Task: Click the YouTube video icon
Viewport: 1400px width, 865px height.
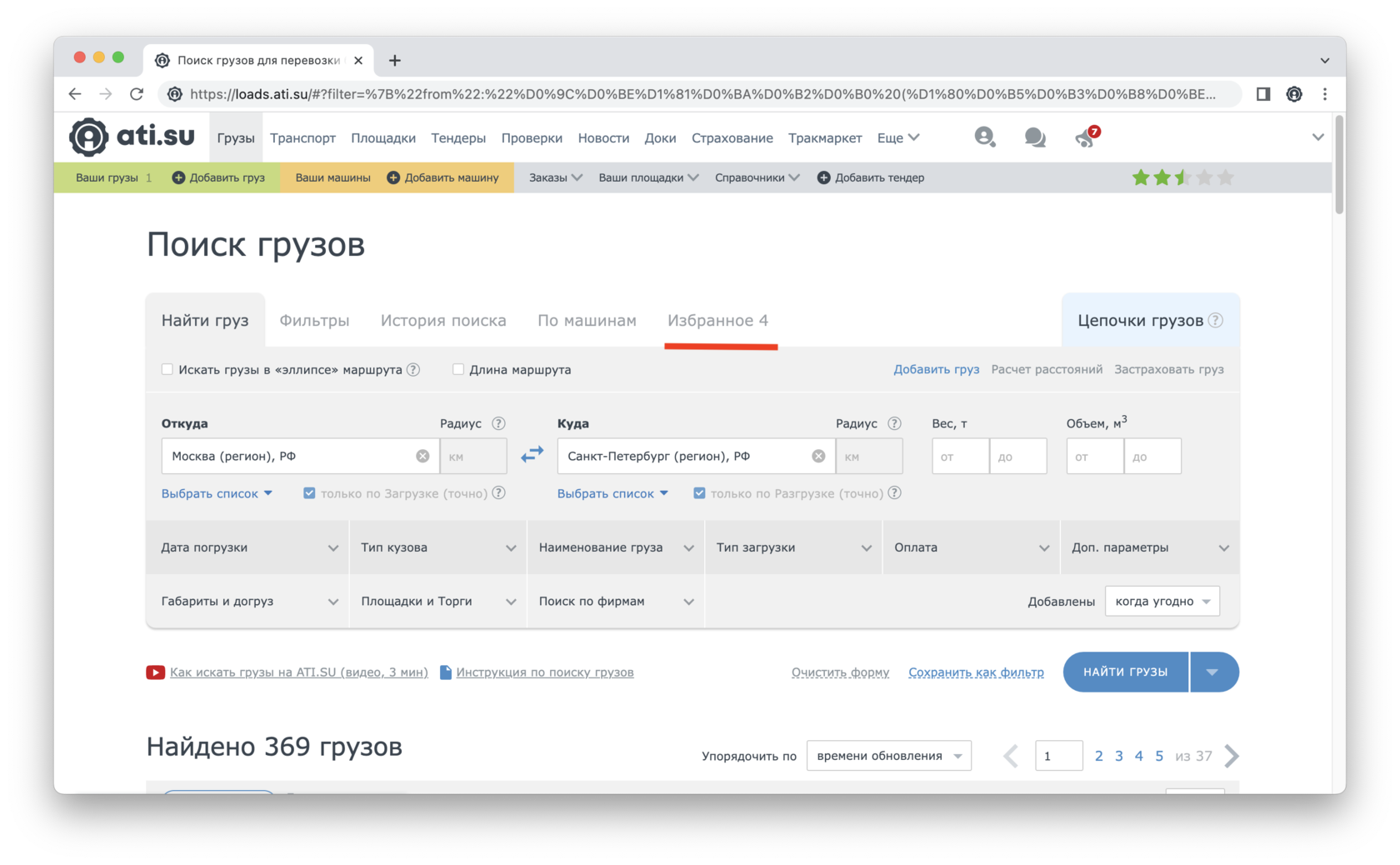Action: coord(155,672)
